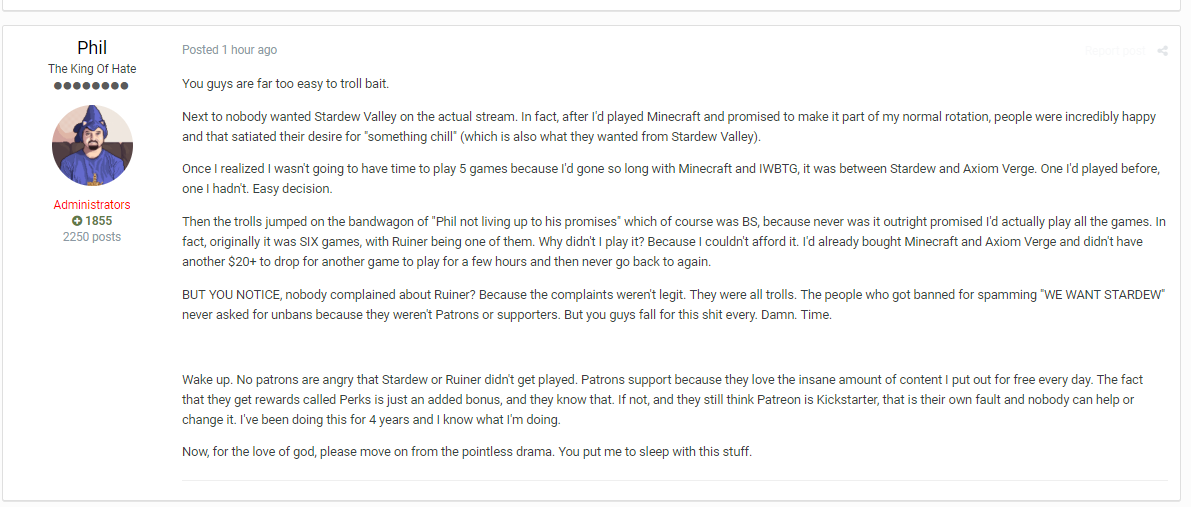Click the green reputation plus icon
Screen dimensions: 1191x507
(x=77, y=221)
